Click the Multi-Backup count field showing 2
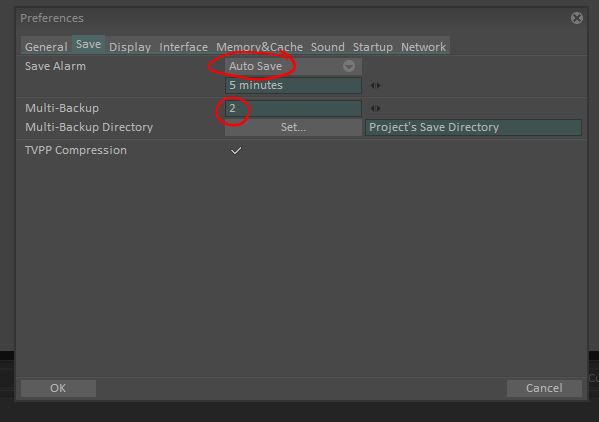599x422 pixels. 293,108
